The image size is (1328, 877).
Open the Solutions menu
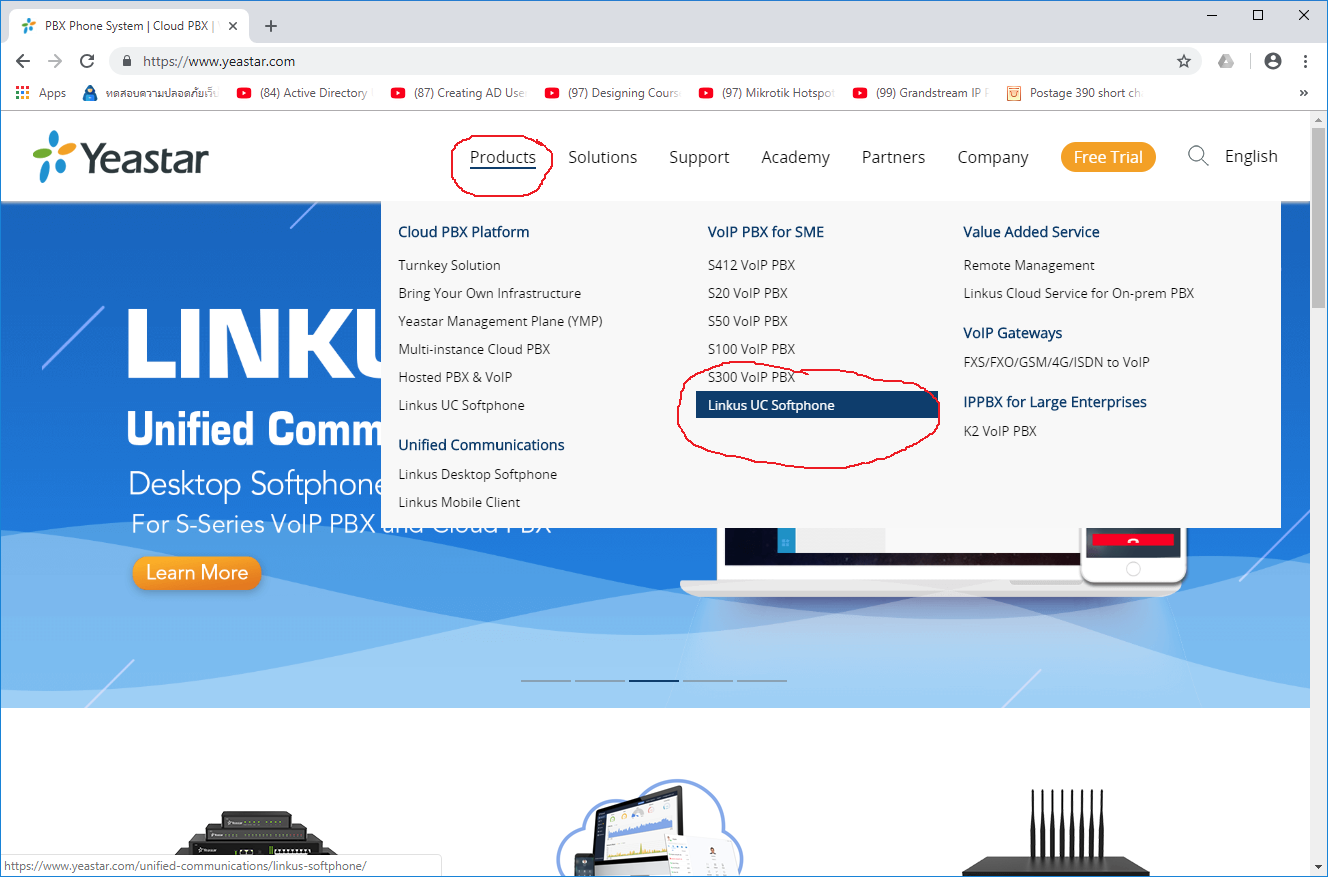pos(603,157)
